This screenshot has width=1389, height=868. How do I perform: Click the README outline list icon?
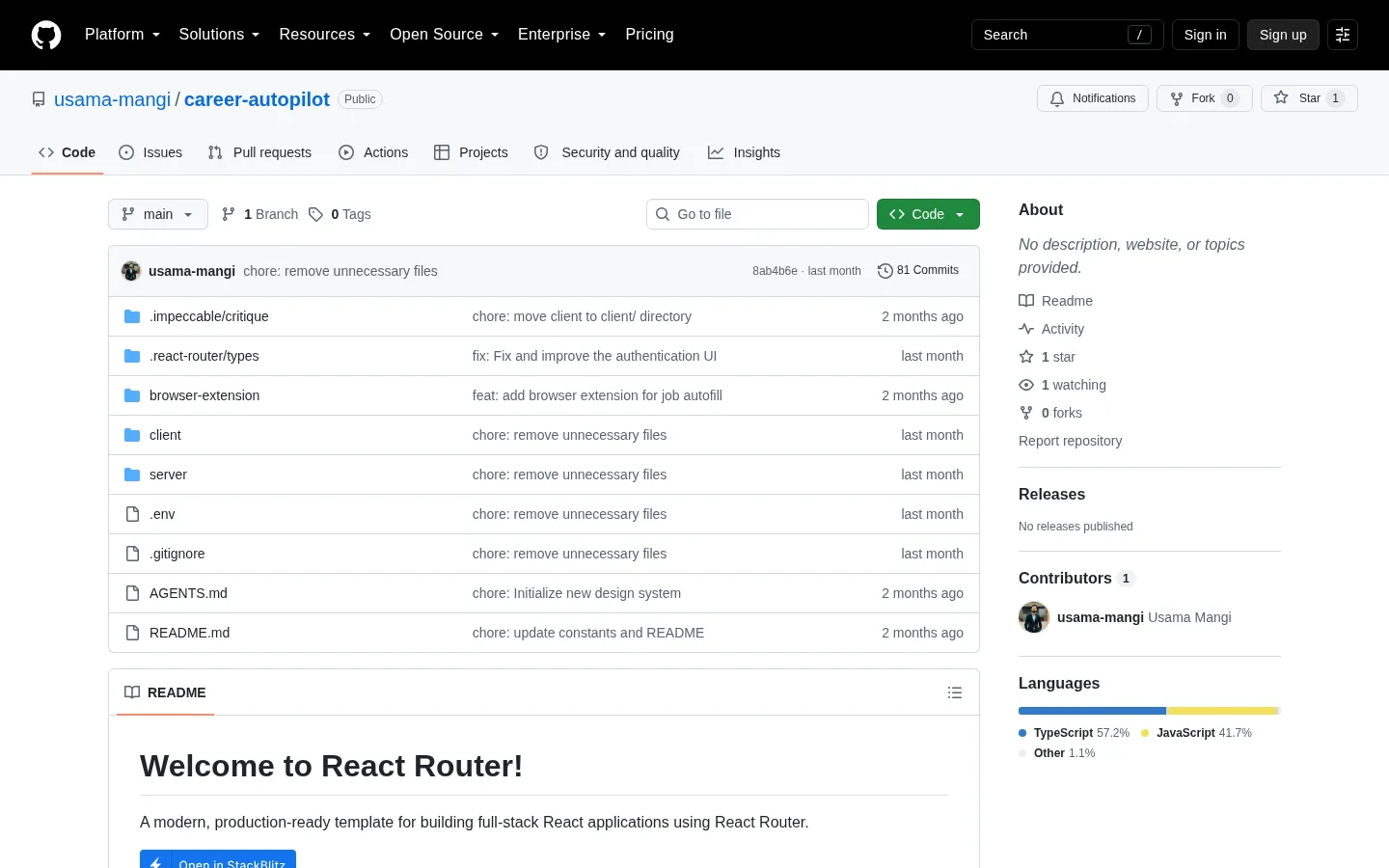955,692
